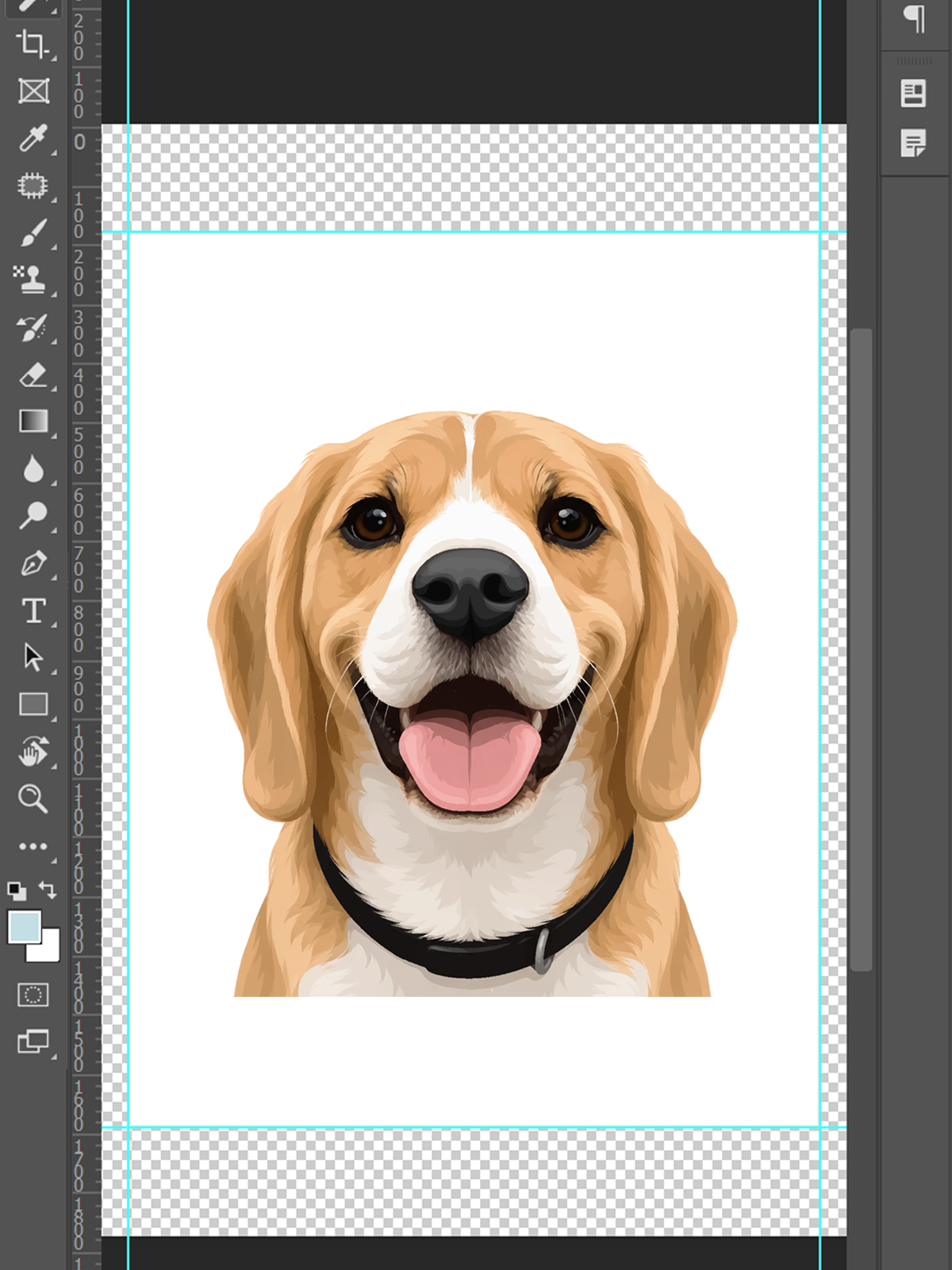Open the Paragraph panel icon
This screenshot has height=1270, width=952.
pyautogui.click(x=915, y=17)
